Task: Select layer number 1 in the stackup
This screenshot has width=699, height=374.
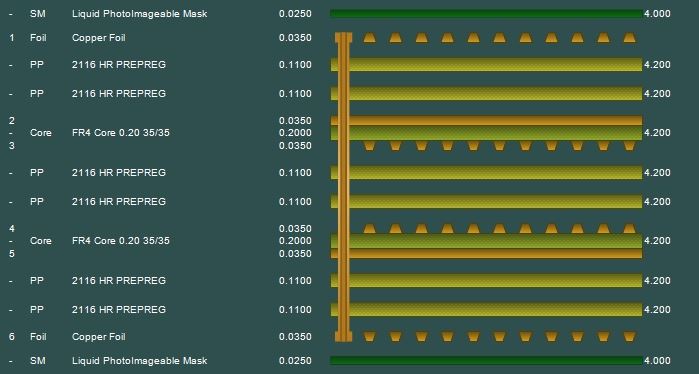Action: click(12, 38)
